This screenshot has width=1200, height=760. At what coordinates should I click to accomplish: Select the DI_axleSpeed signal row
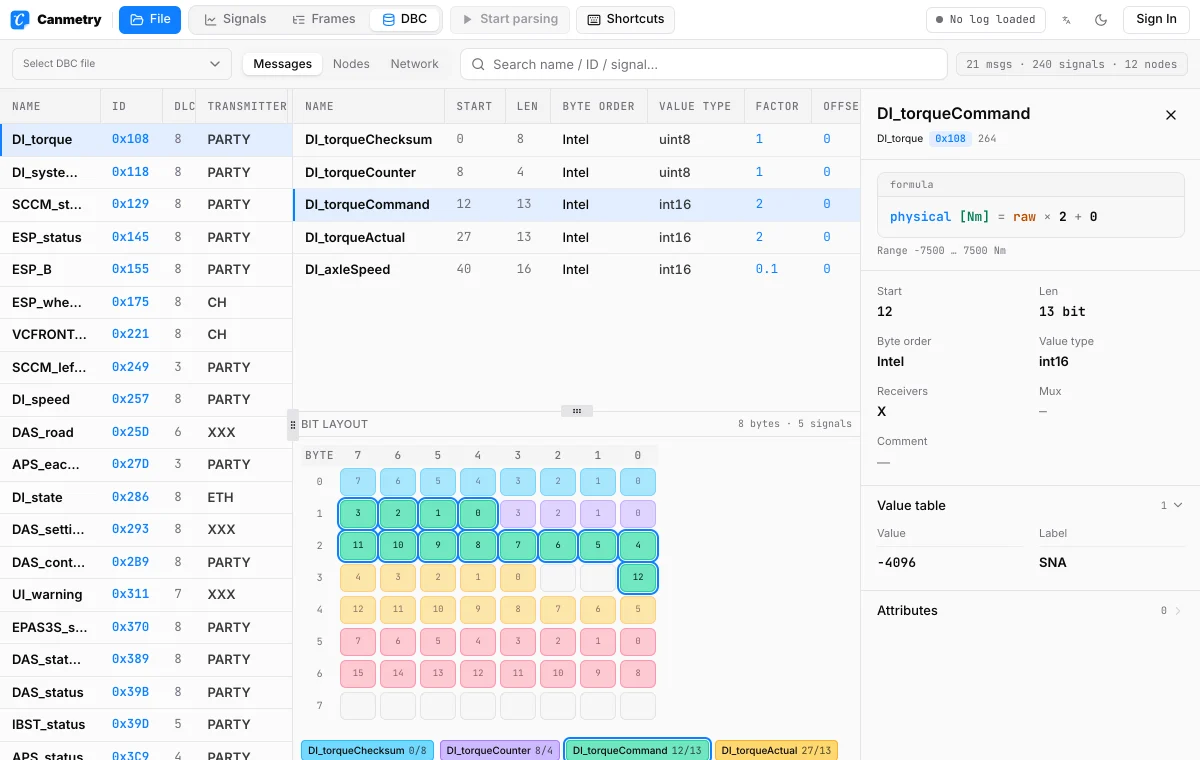point(576,269)
